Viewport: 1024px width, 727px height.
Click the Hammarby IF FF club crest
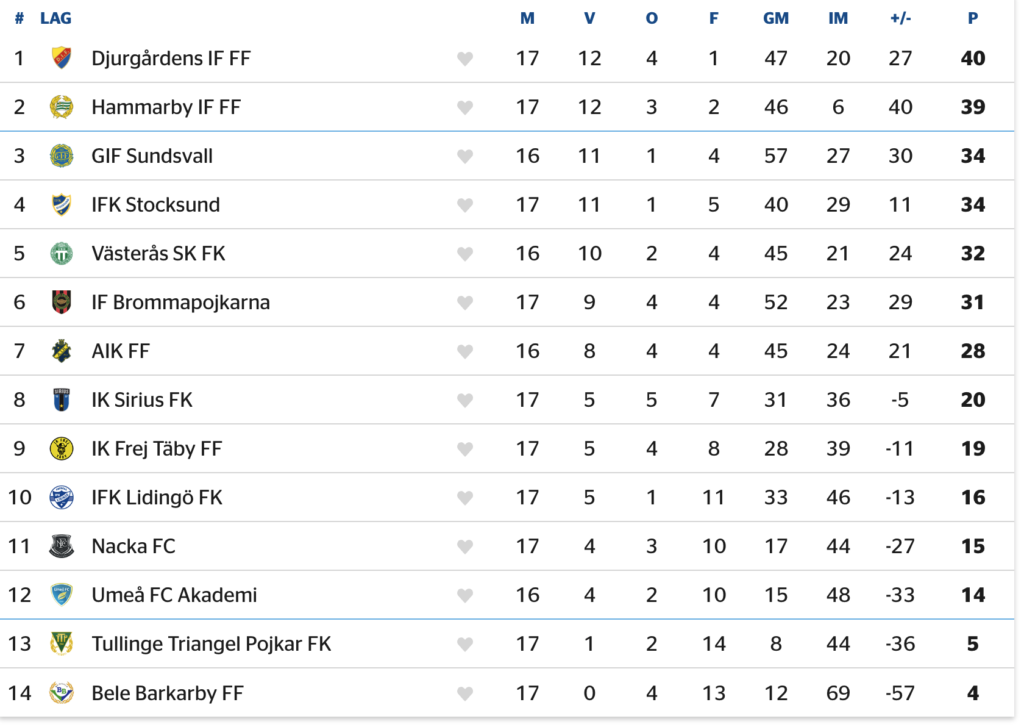(x=62, y=107)
